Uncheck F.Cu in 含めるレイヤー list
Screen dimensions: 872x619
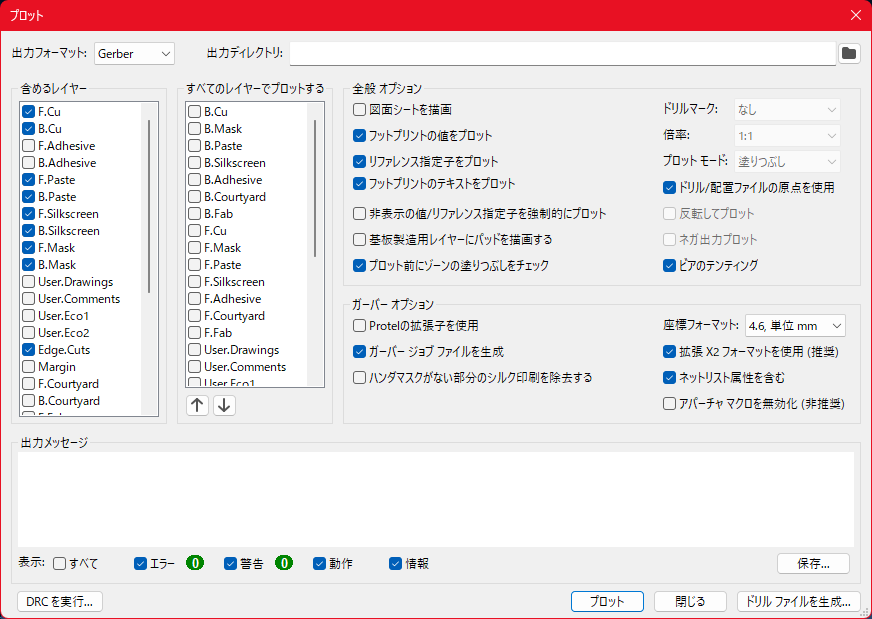click(x=28, y=112)
